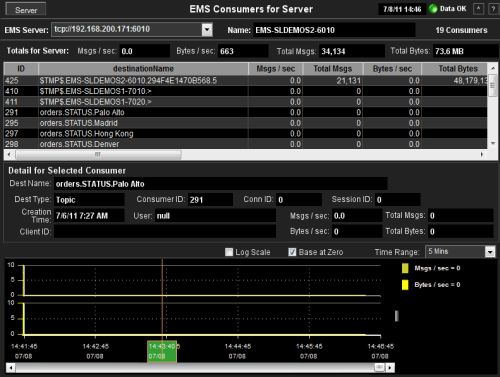Image resolution: width=500 pixels, height=377 pixels.
Task: Click table vertical scrollbar down arrow
Action: point(493,144)
